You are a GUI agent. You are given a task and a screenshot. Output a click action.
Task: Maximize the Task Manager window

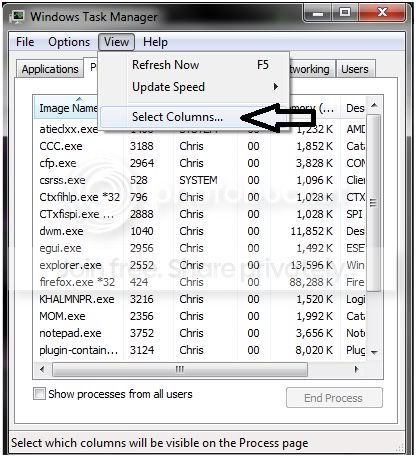click(x=345, y=14)
